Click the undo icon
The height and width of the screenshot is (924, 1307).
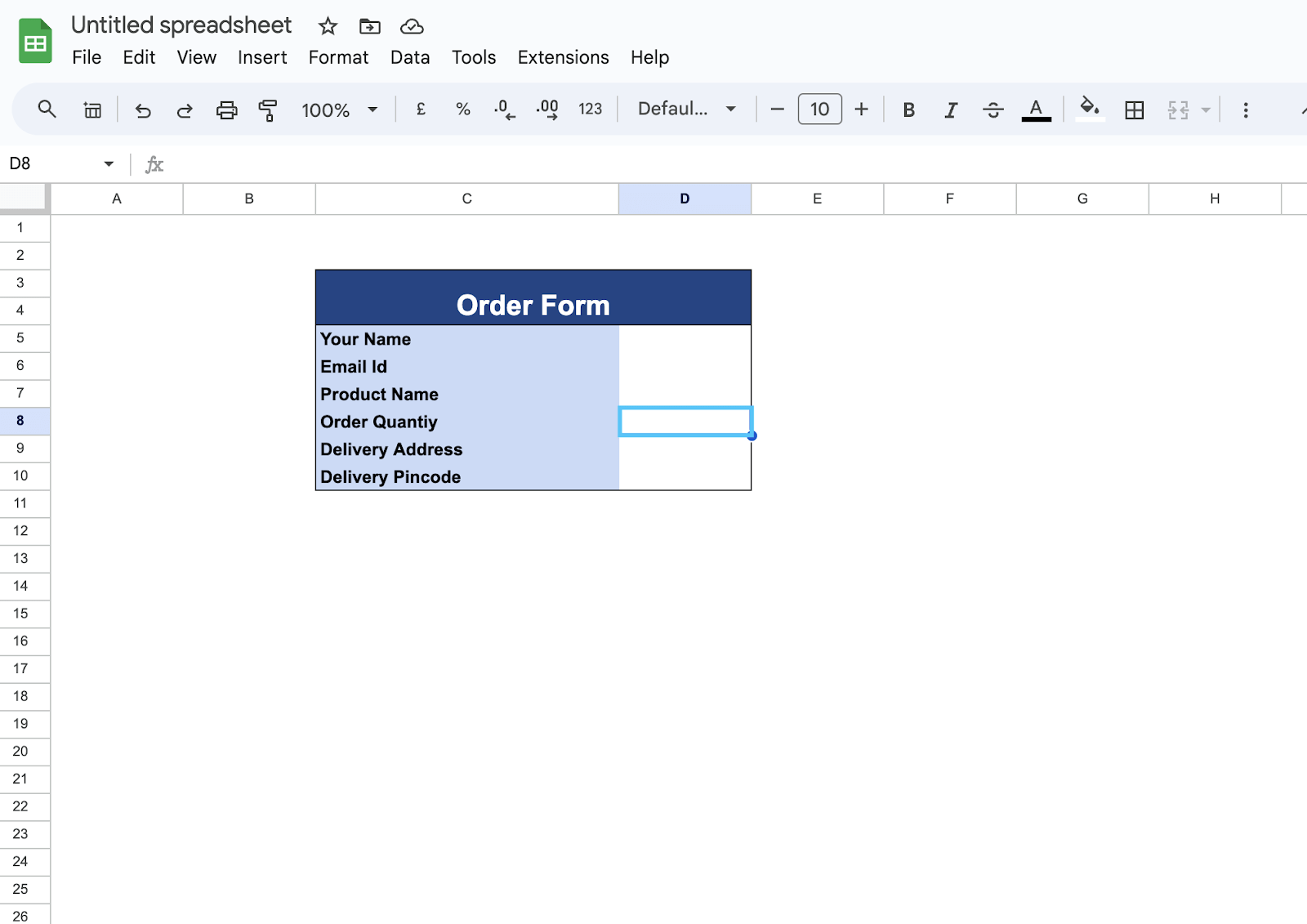pyautogui.click(x=143, y=109)
